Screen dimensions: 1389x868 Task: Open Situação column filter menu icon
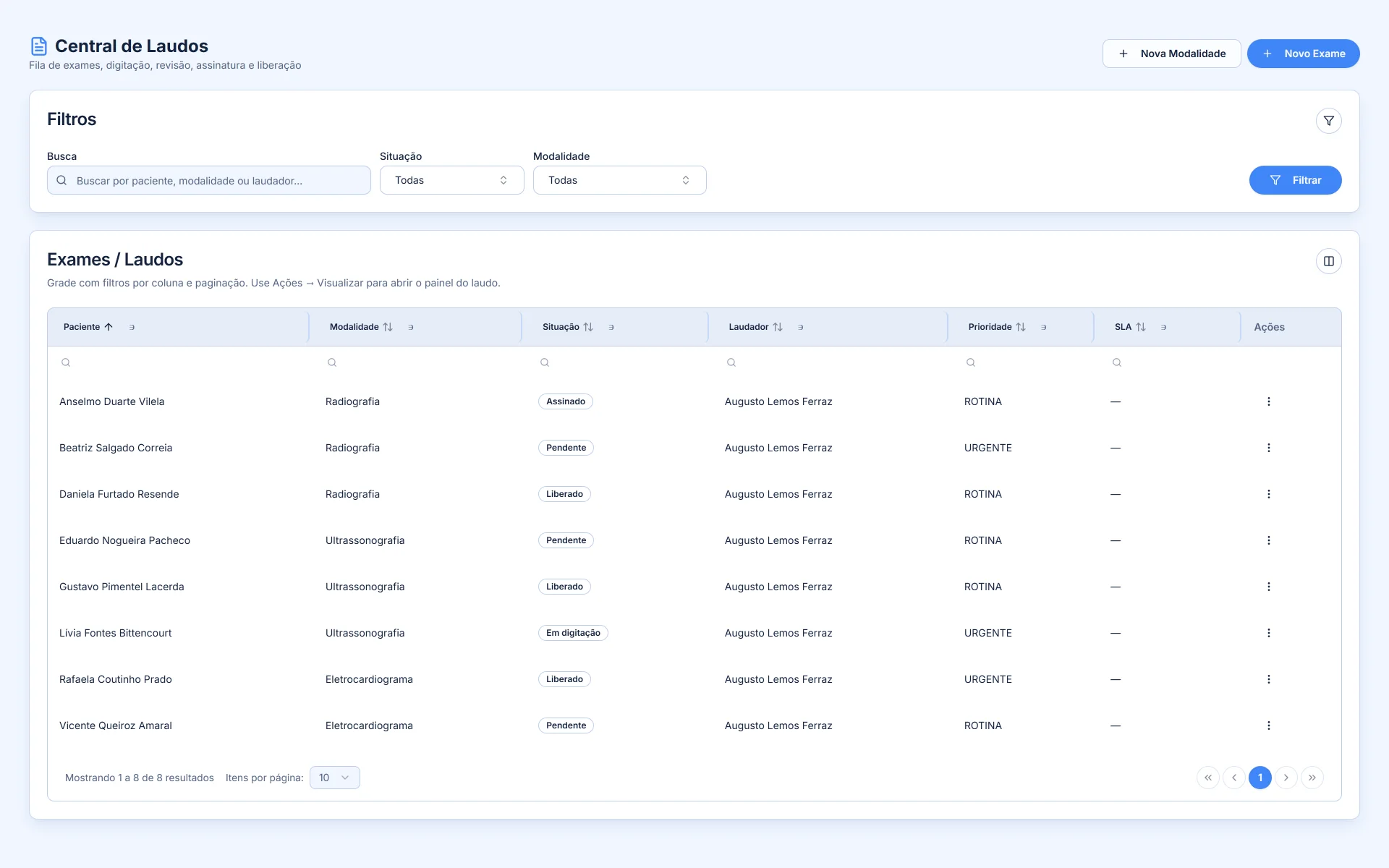(x=611, y=327)
